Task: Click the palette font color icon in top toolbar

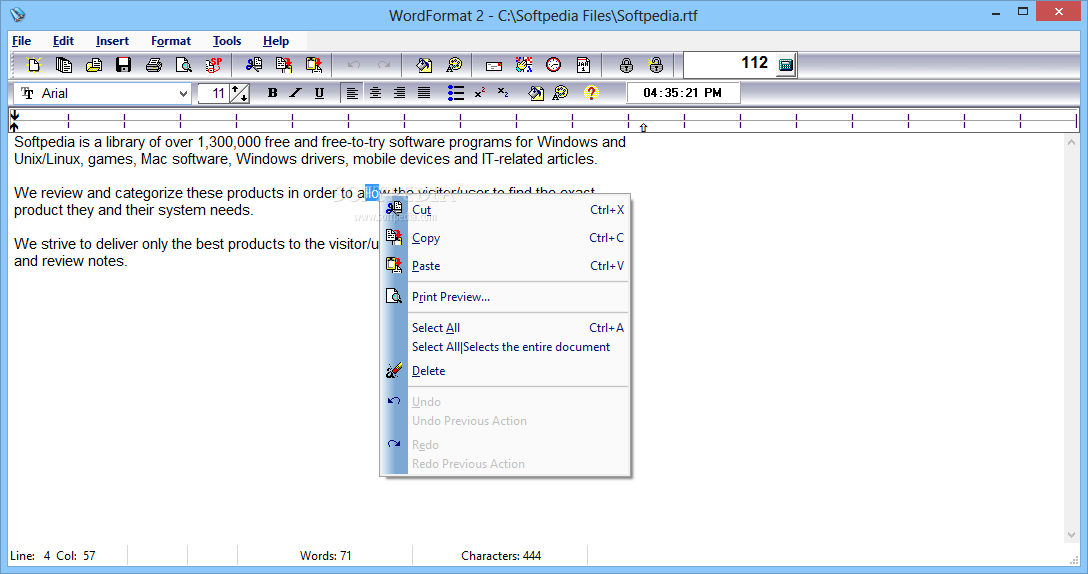Action: [x=454, y=65]
